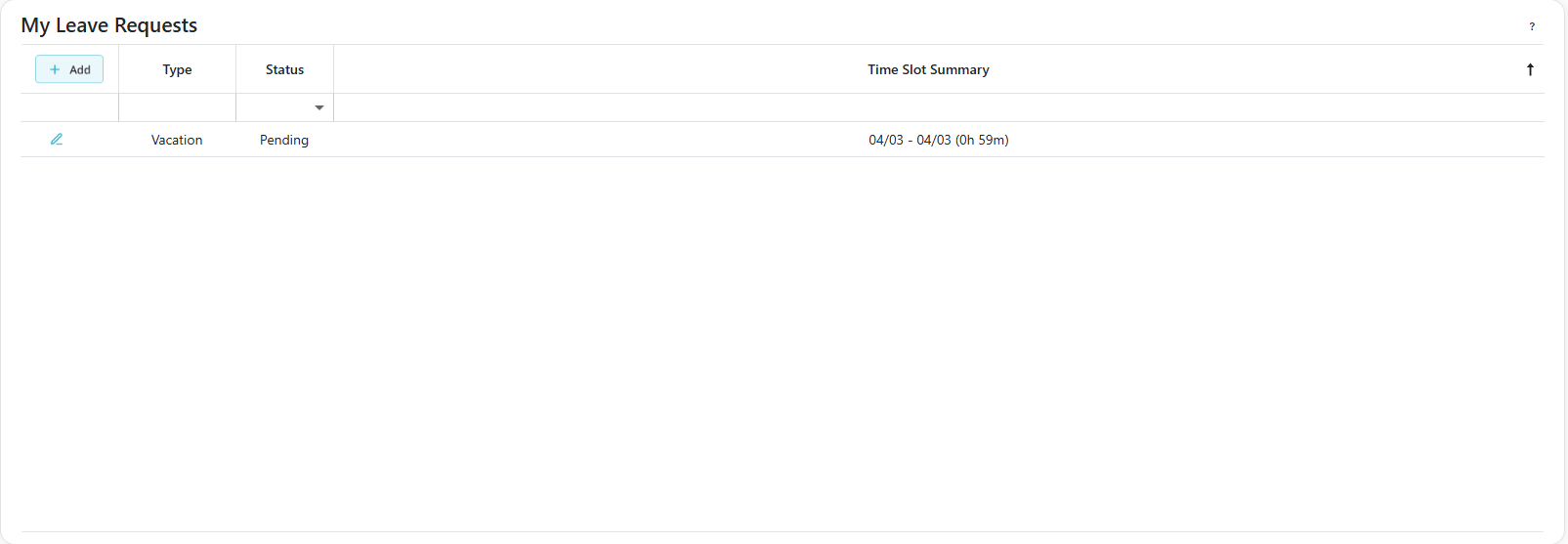Click the plus icon on the Add button
1568x544 pixels.
pyautogui.click(x=55, y=69)
